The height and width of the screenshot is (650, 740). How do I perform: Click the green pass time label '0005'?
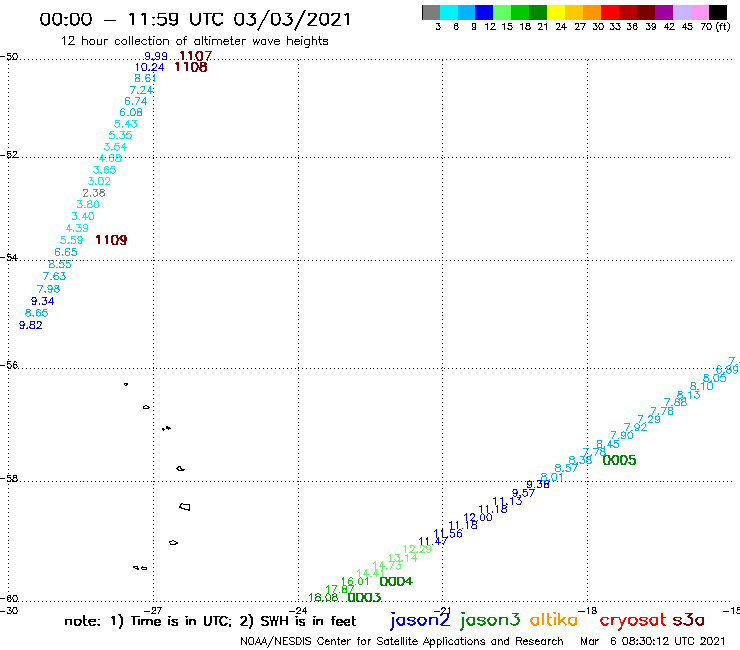click(x=619, y=460)
